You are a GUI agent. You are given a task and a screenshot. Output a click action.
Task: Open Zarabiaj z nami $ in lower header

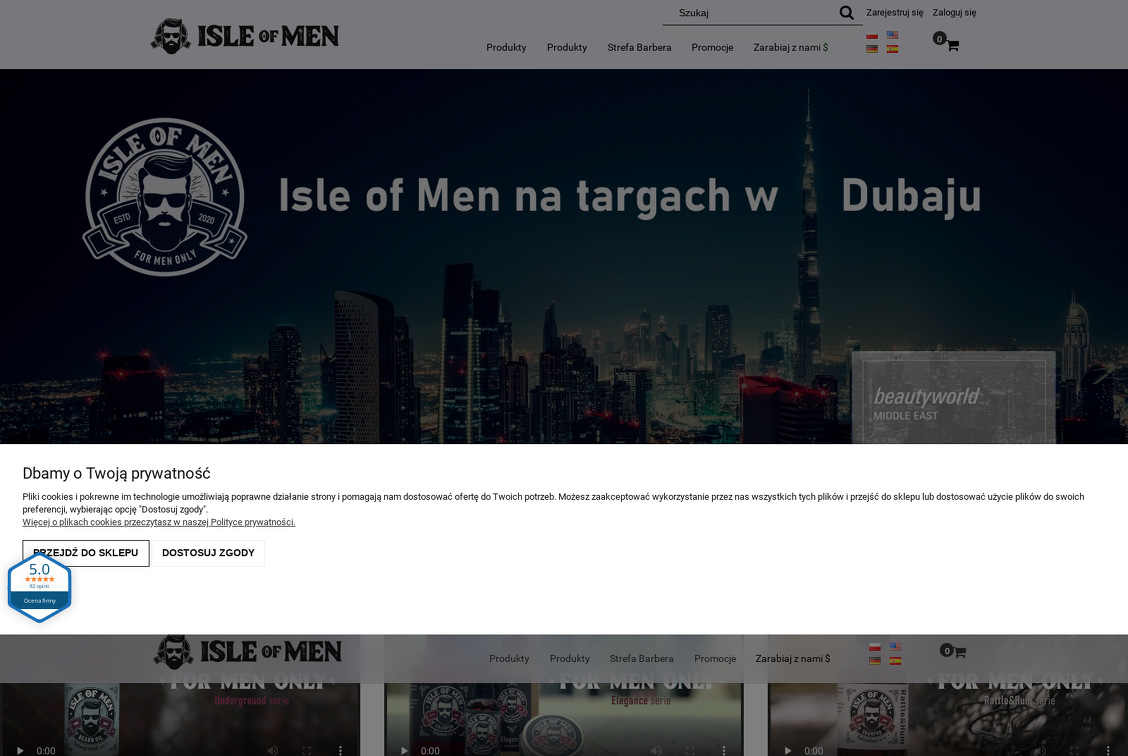click(x=793, y=658)
